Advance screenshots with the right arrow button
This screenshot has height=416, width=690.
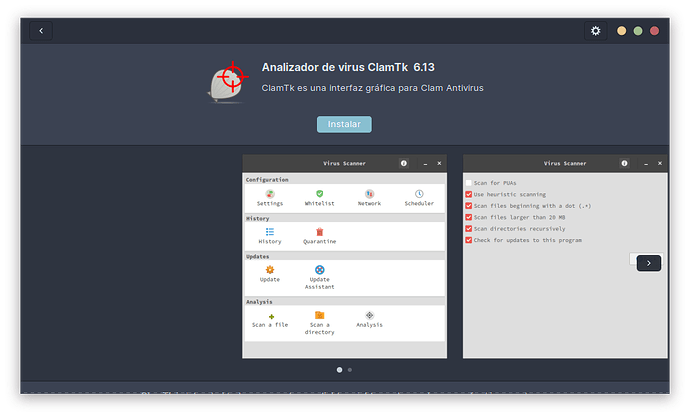pos(649,263)
